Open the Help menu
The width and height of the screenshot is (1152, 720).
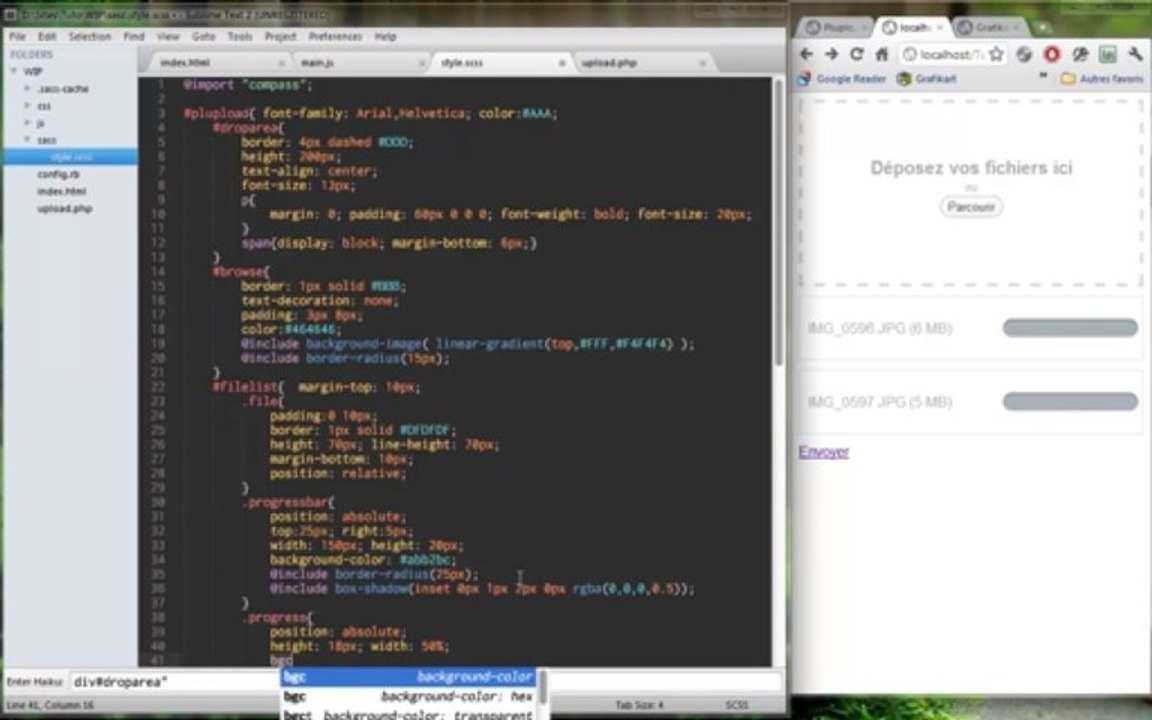pos(385,36)
